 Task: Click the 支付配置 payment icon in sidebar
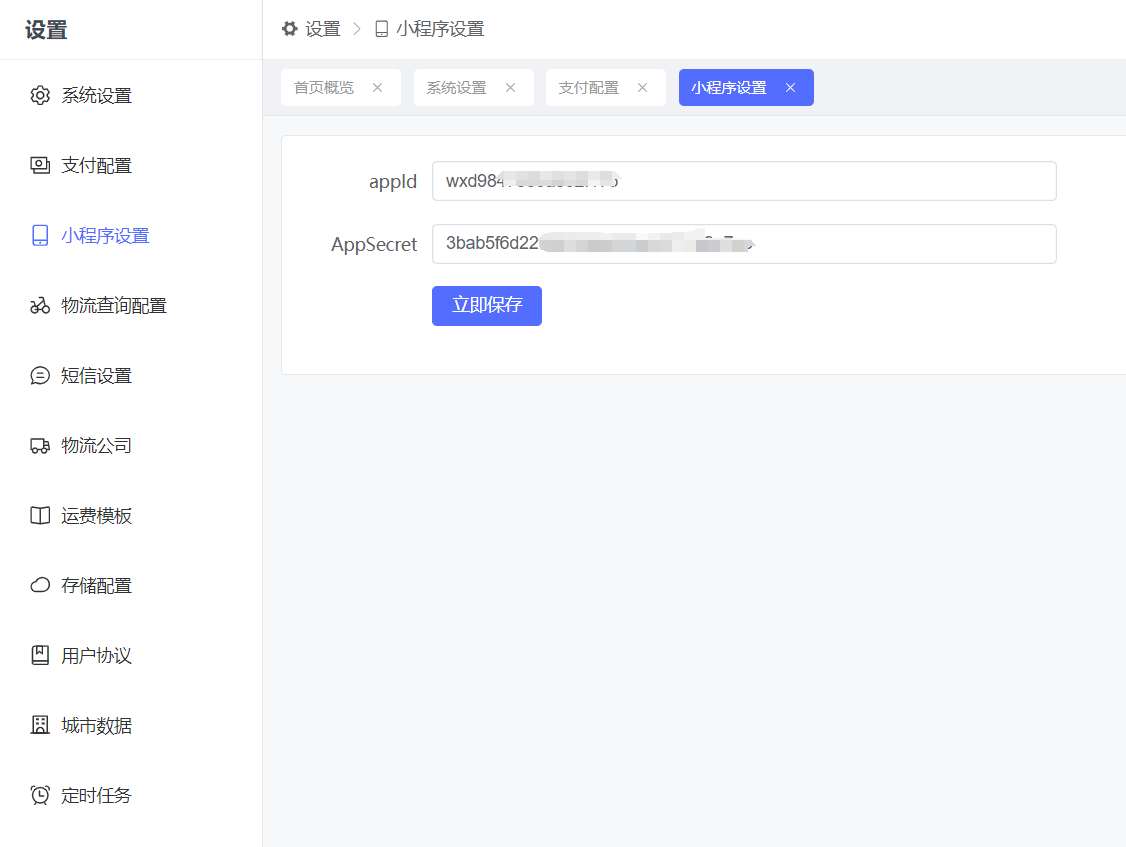click(x=40, y=165)
